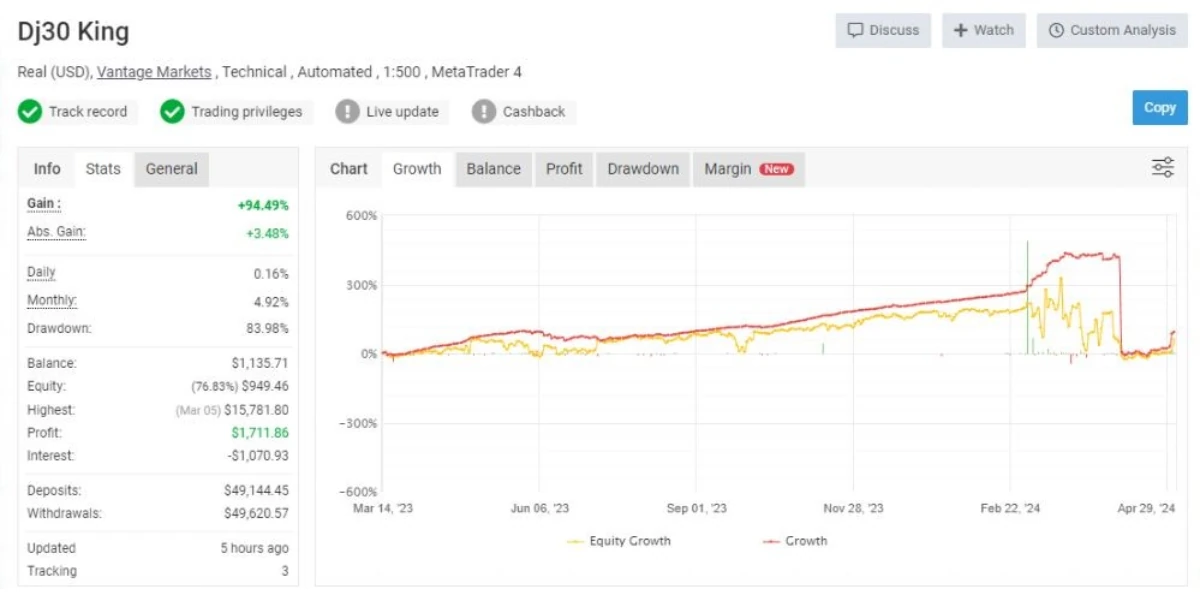
Task: Click the Custom Analysis clock icon
Action: [x=1056, y=30]
